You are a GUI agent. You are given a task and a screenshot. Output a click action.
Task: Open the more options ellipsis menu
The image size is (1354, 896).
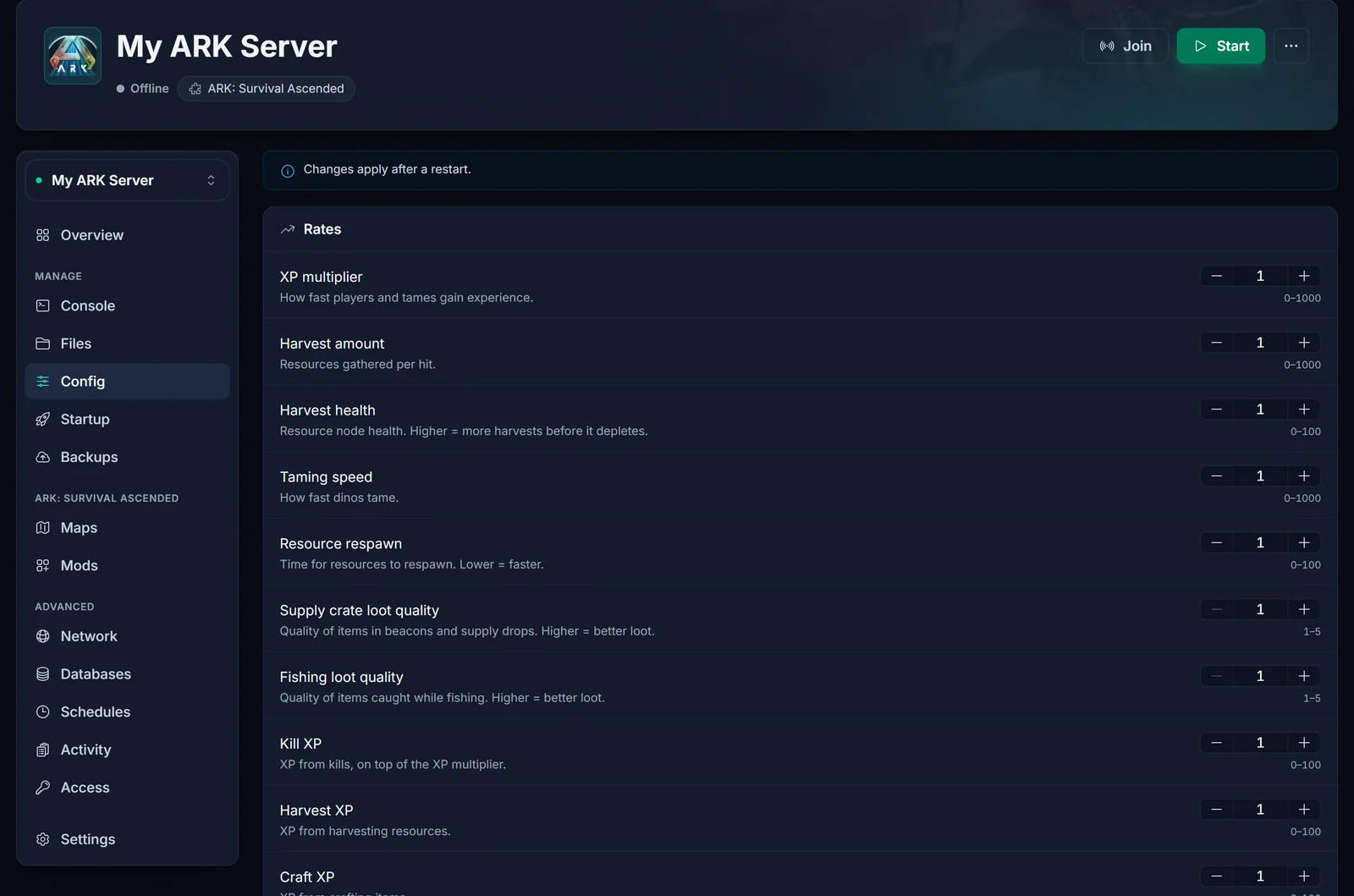tap(1291, 46)
